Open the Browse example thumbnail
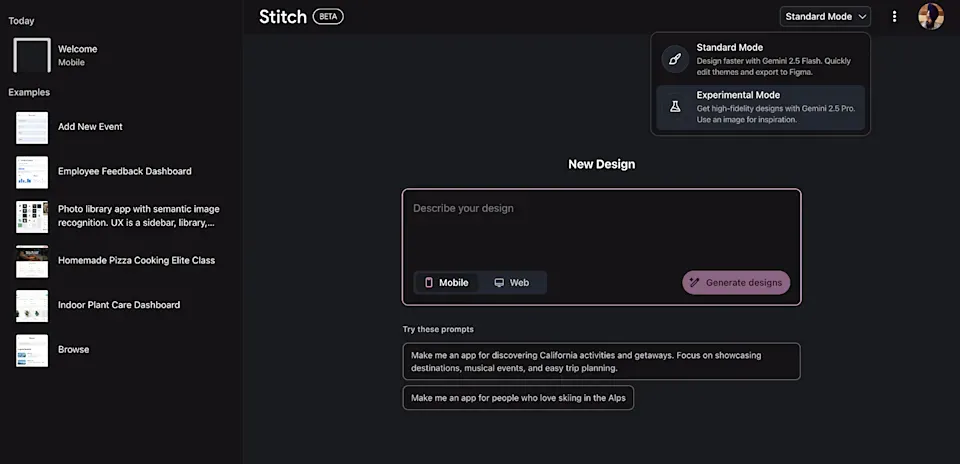This screenshot has width=960, height=464. pyautogui.click(x=32, y=351)
